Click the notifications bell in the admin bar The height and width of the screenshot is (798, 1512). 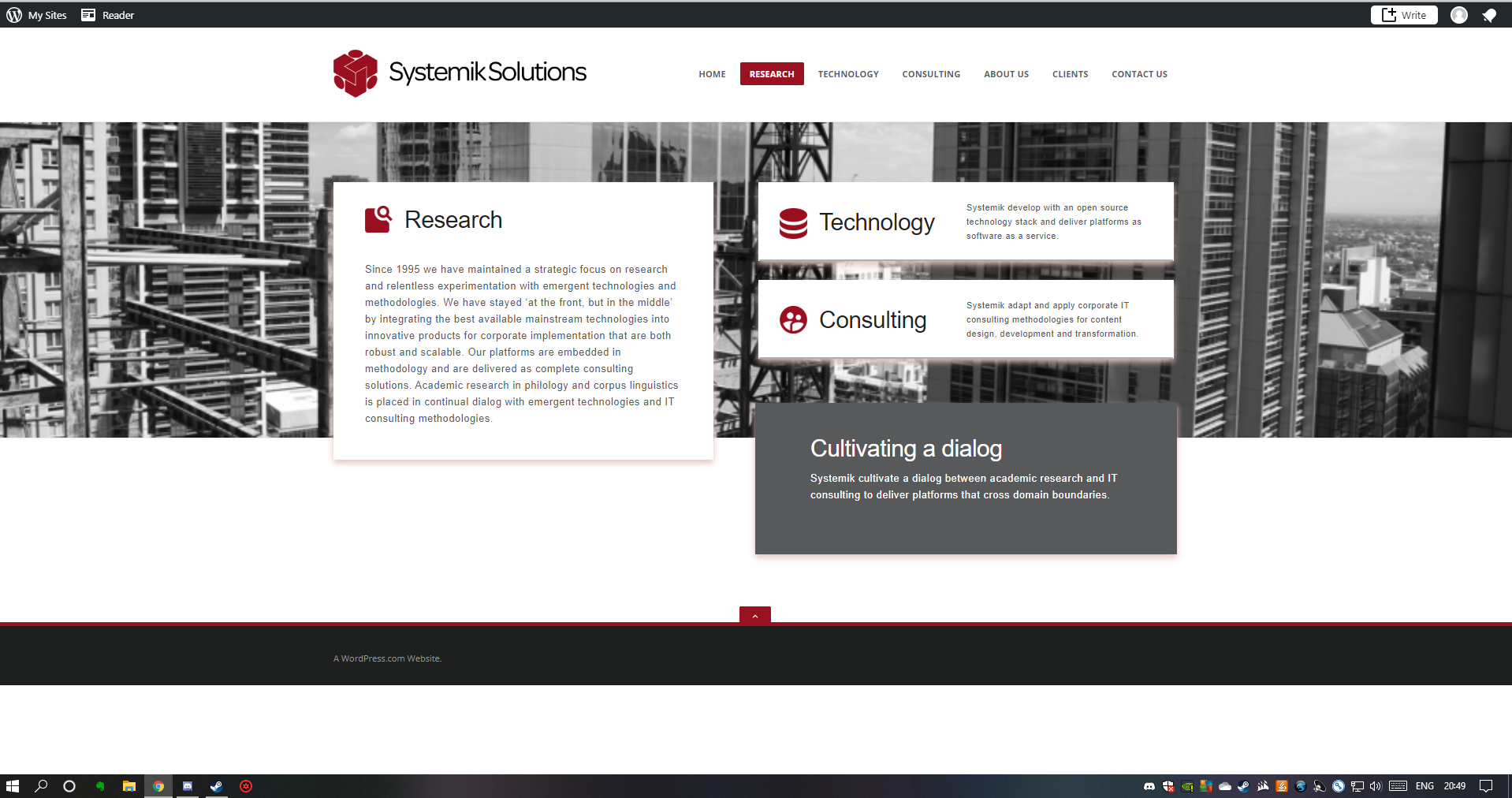1489,15
